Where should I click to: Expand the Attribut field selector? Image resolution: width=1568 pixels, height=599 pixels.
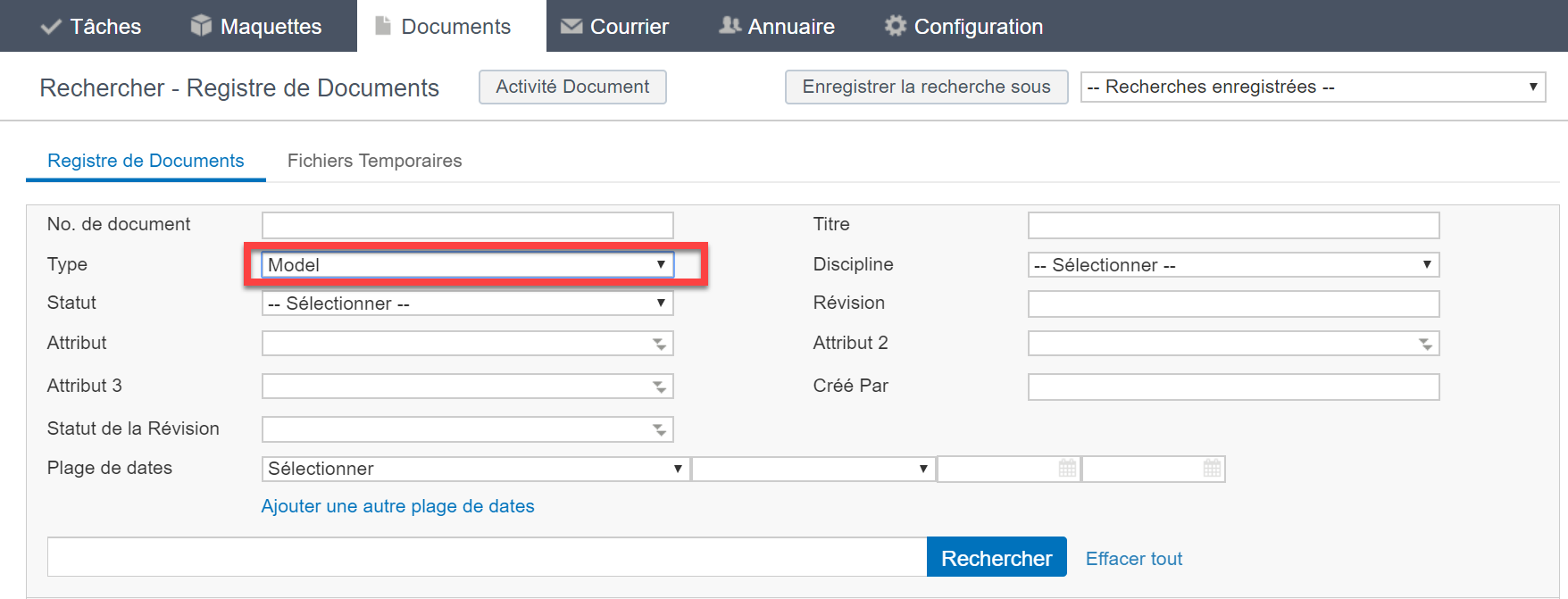click(659, 344)
